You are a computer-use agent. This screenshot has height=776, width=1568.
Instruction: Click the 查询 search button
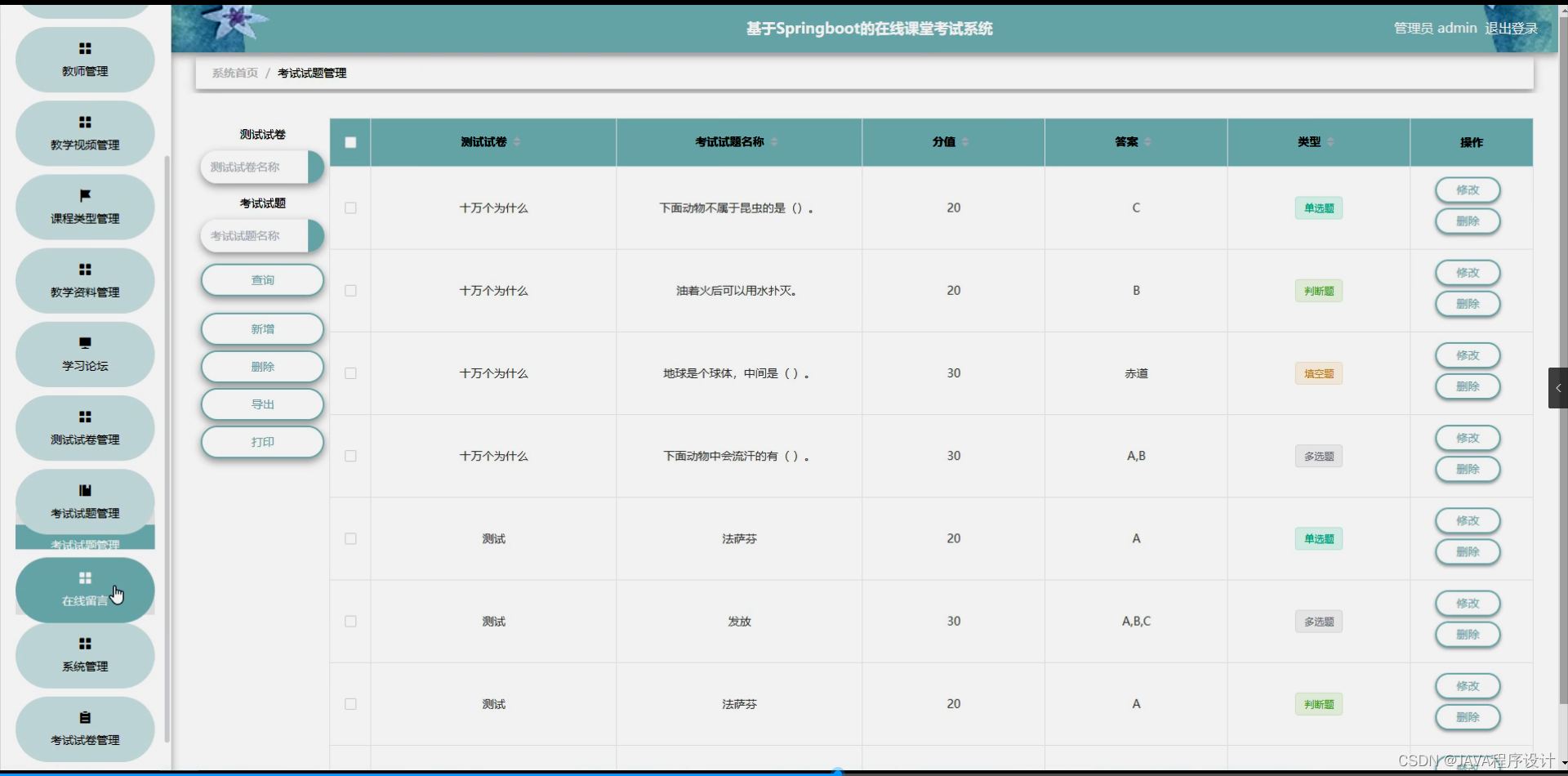click(x=261, y=279)
